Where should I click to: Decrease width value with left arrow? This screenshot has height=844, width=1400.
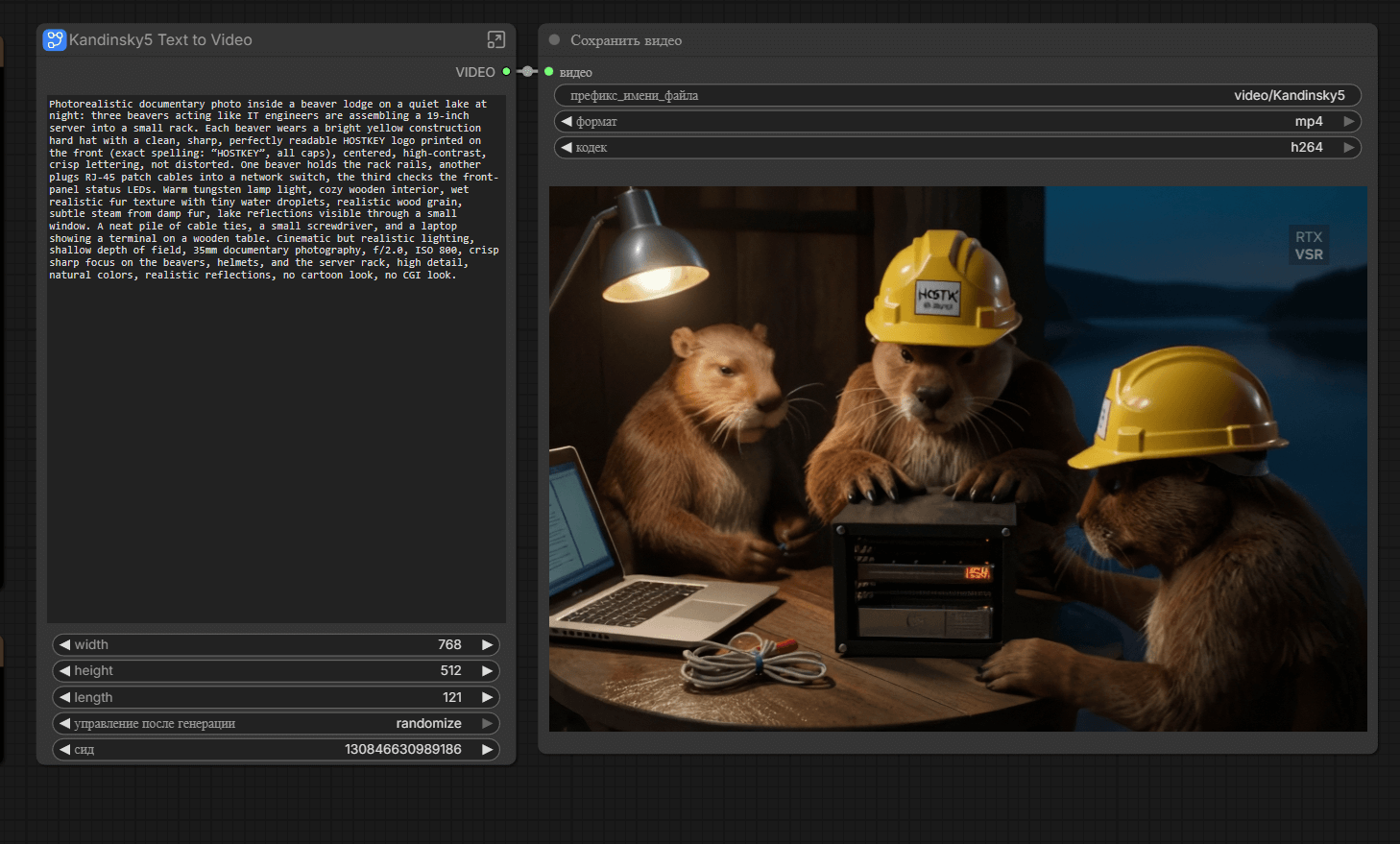click(64, 644)
